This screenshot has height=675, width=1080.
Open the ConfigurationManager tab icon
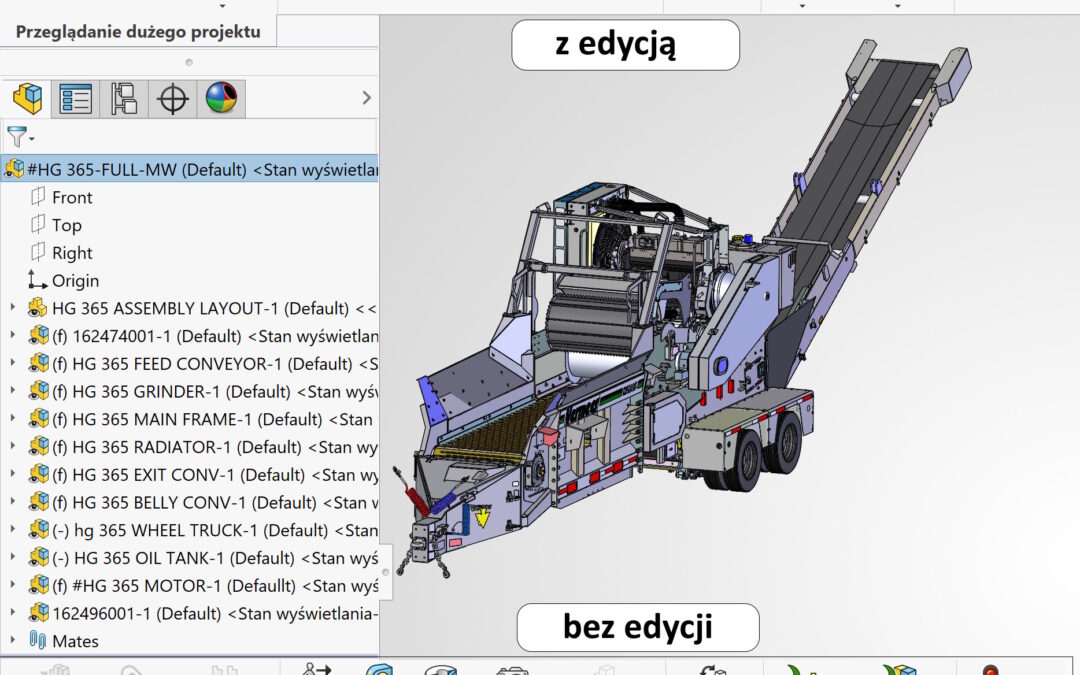[124, 99]
